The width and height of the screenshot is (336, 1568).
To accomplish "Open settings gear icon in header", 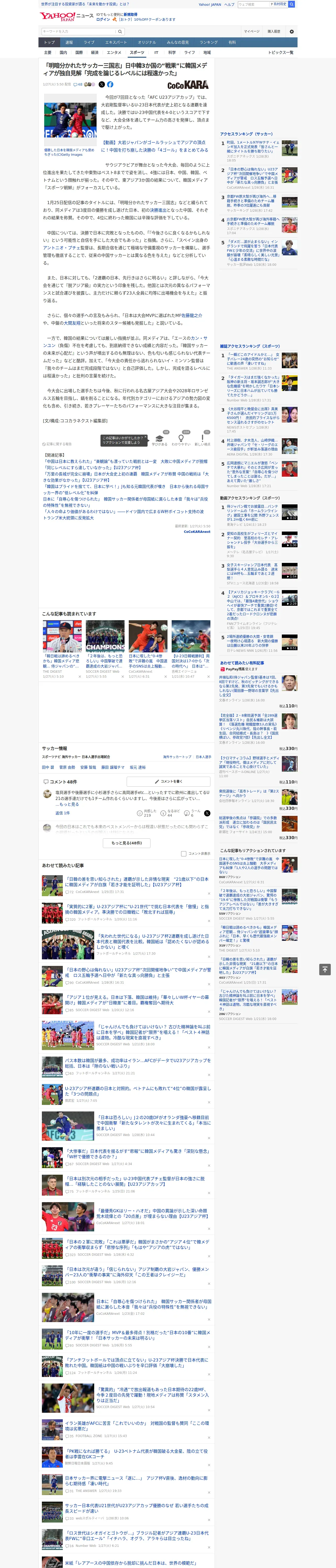I will point(292,32).
